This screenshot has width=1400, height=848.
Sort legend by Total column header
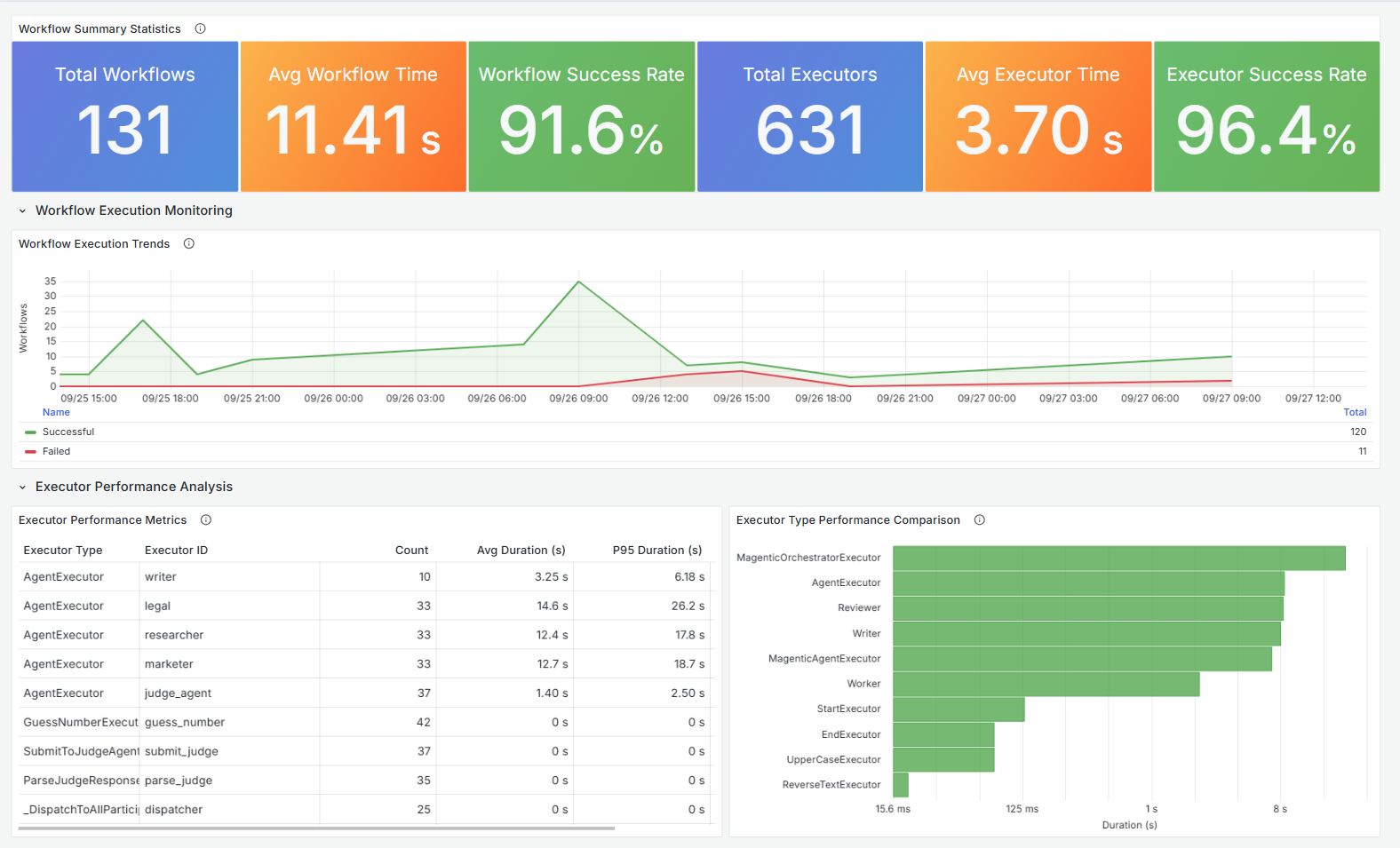pyautogui.click(x=1355, y=412)
